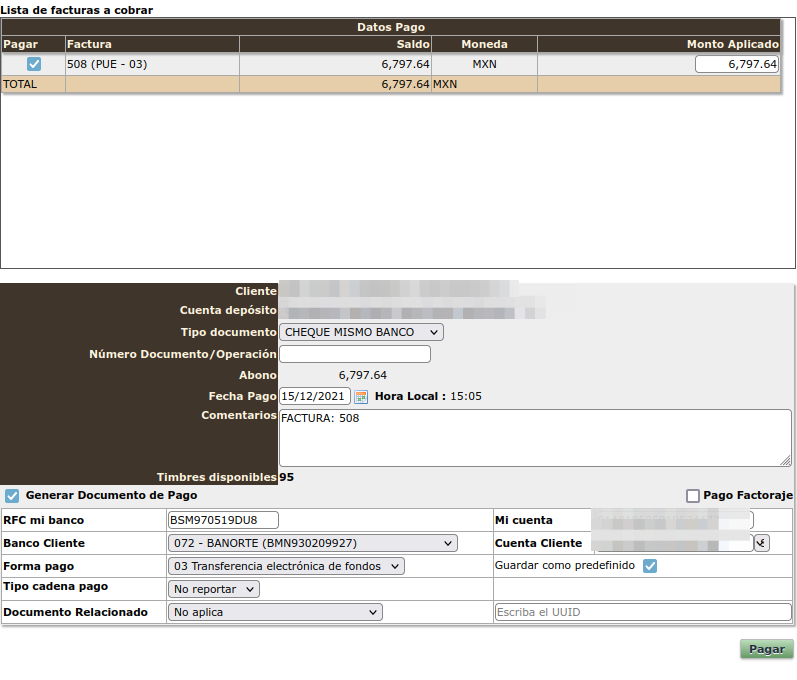This screenshot has height=680, width=797.
Task: Click the Pago Factoraje label
Action: click(x=748, y=495)
